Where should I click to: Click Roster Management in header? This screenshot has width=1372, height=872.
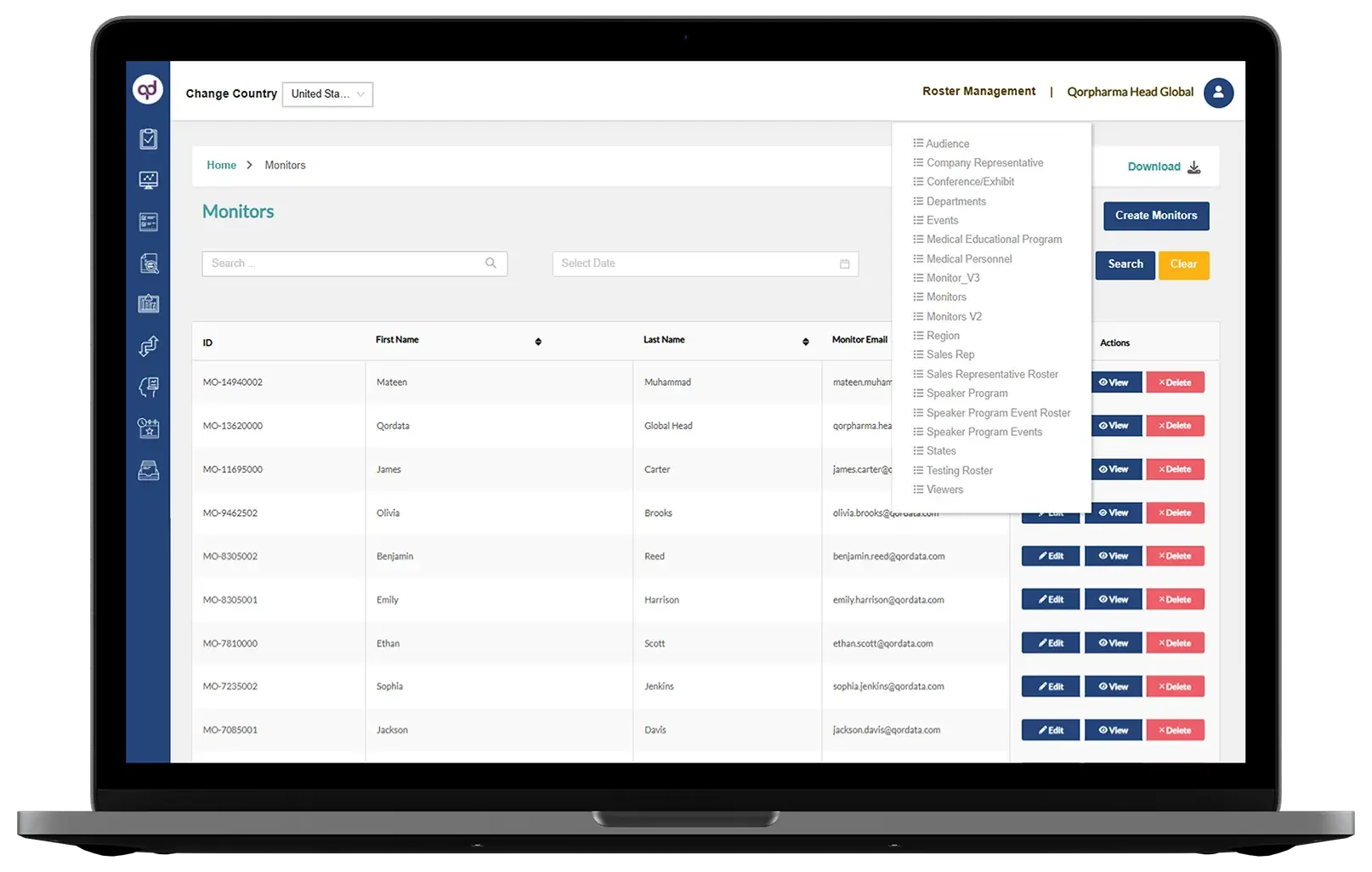[x=978, y=91]
